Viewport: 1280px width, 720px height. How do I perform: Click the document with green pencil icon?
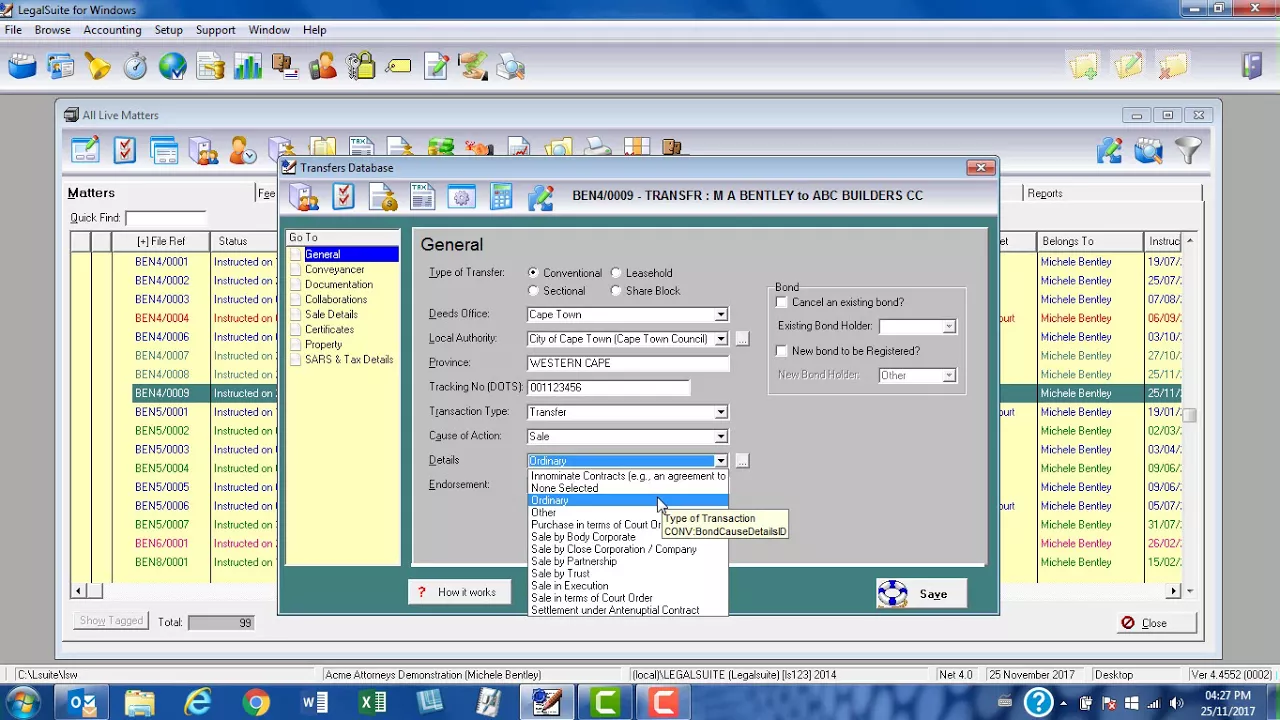pos(436,67)
